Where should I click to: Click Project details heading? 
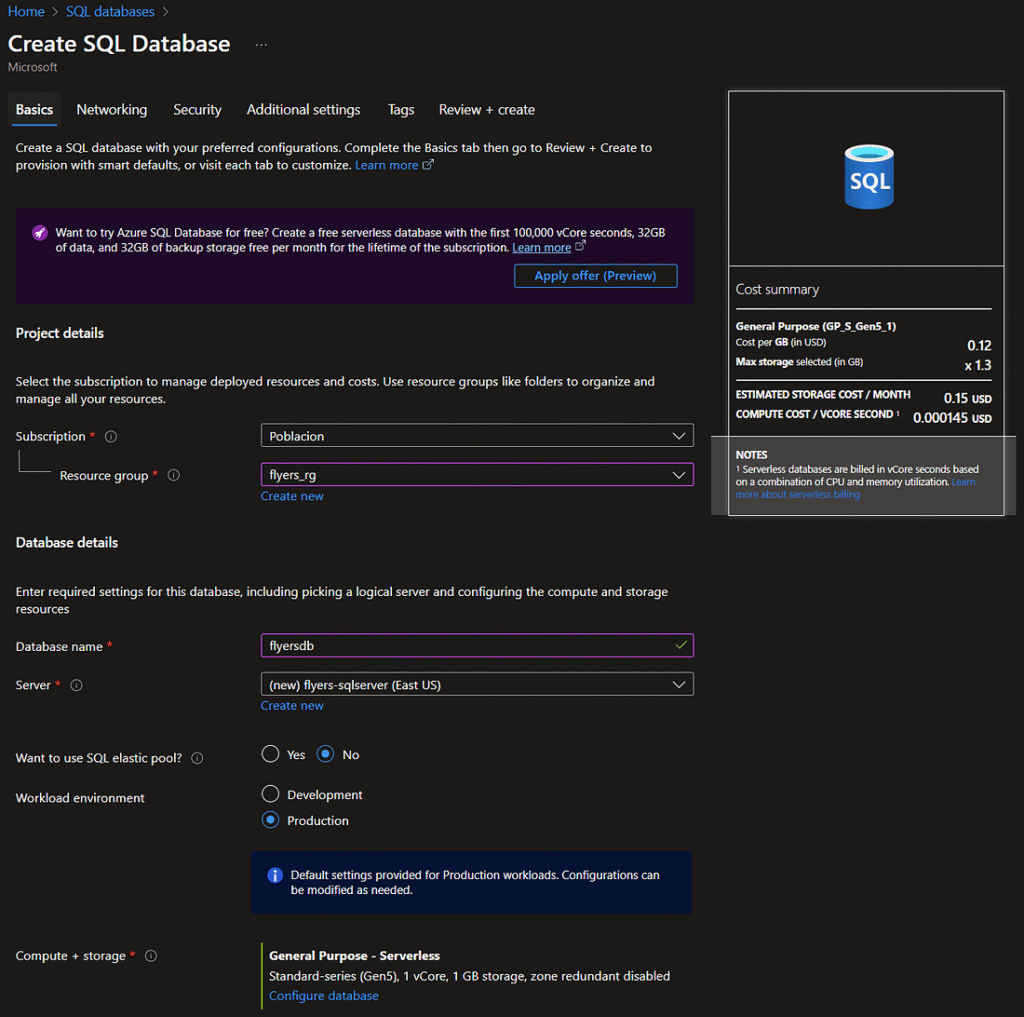click(60, 333)
